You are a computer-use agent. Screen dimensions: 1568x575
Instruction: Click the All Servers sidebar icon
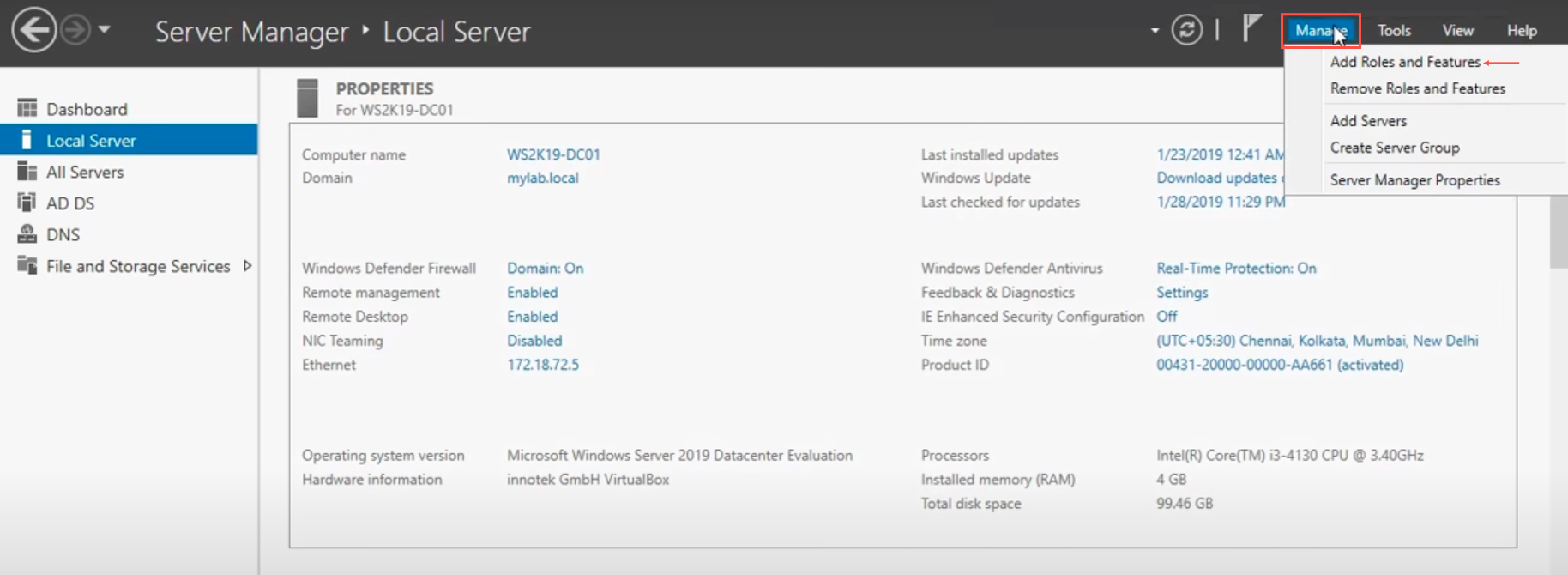27,172
